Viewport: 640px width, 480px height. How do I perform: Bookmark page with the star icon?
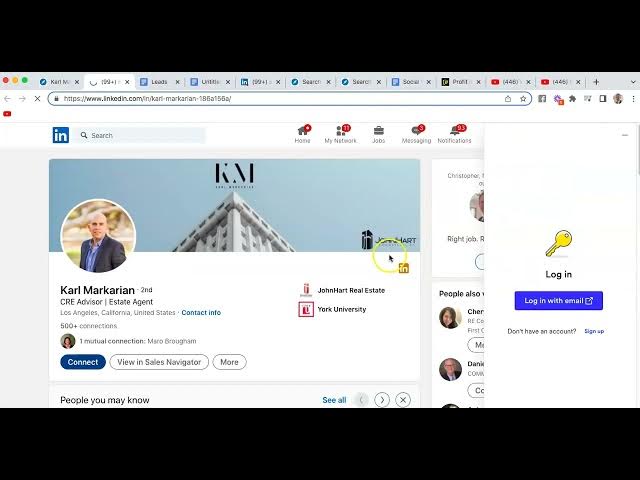(x=523, y=99)
